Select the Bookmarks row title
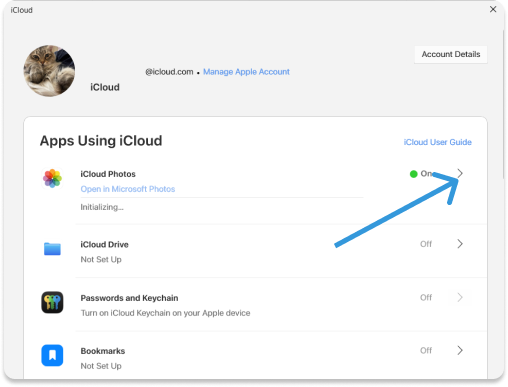This screenshot has width=508, height=387. tap(103, 351)
